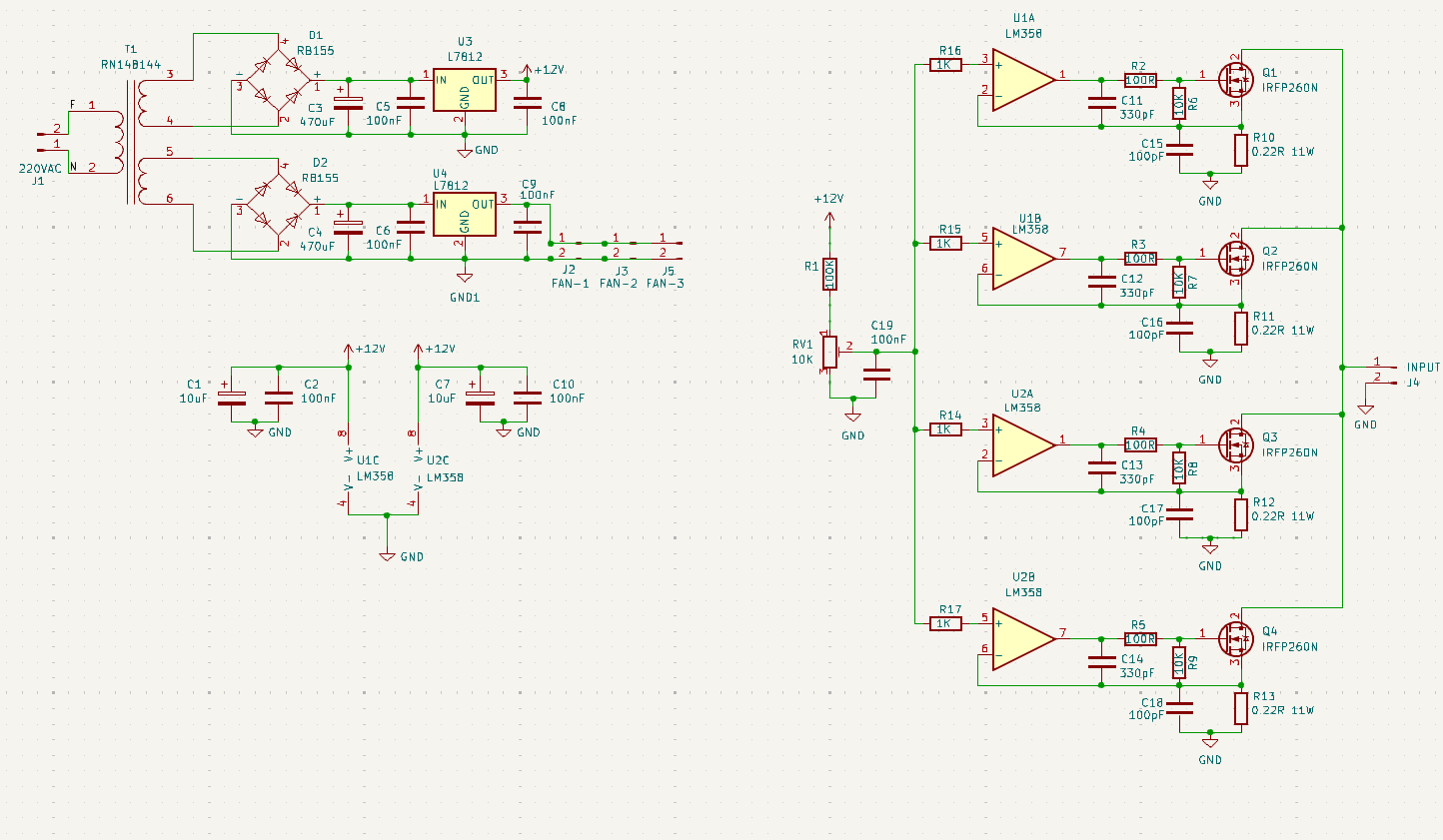Click the C9 100nF capacitor label
The width and height of the screenshot is (1443, 840).
point(538,189)
